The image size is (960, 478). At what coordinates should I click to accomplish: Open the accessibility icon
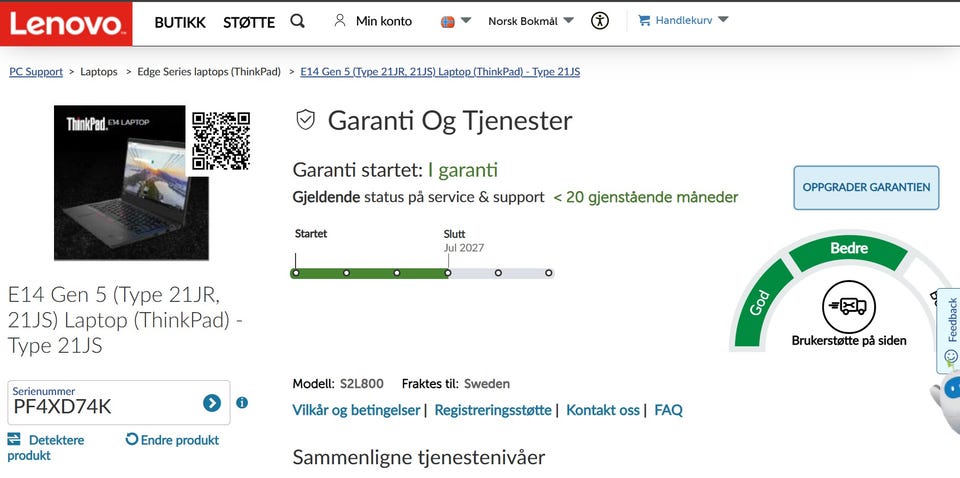pyautogui.click(x=600, y=21)
